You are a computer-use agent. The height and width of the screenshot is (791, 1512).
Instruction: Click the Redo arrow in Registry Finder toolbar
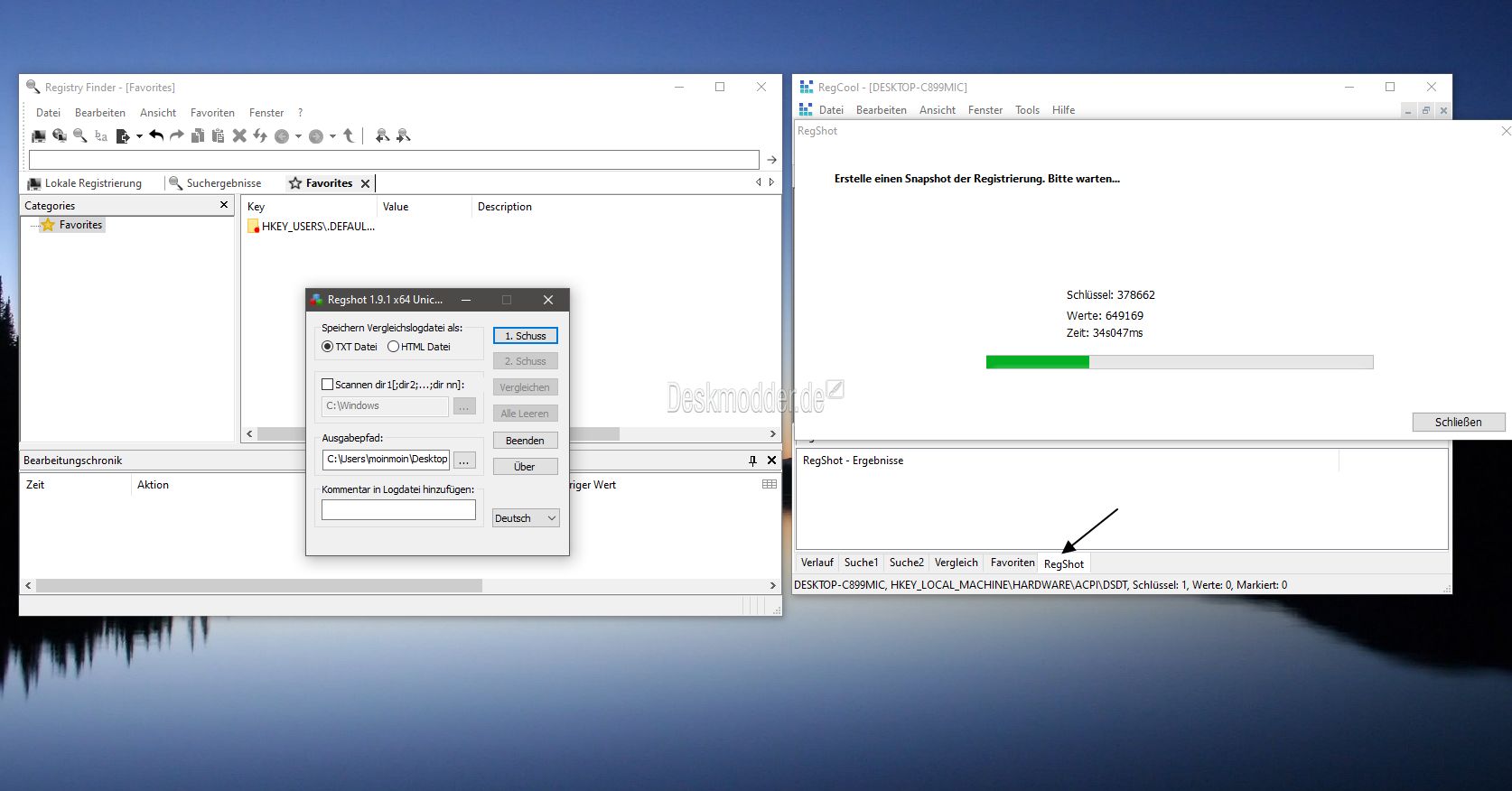[177, 135]
